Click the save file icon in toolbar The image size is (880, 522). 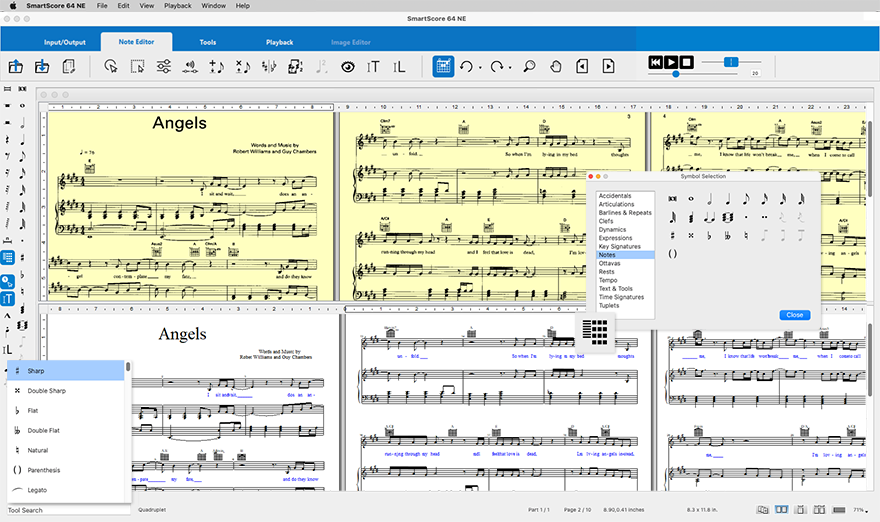coord(42,67)
